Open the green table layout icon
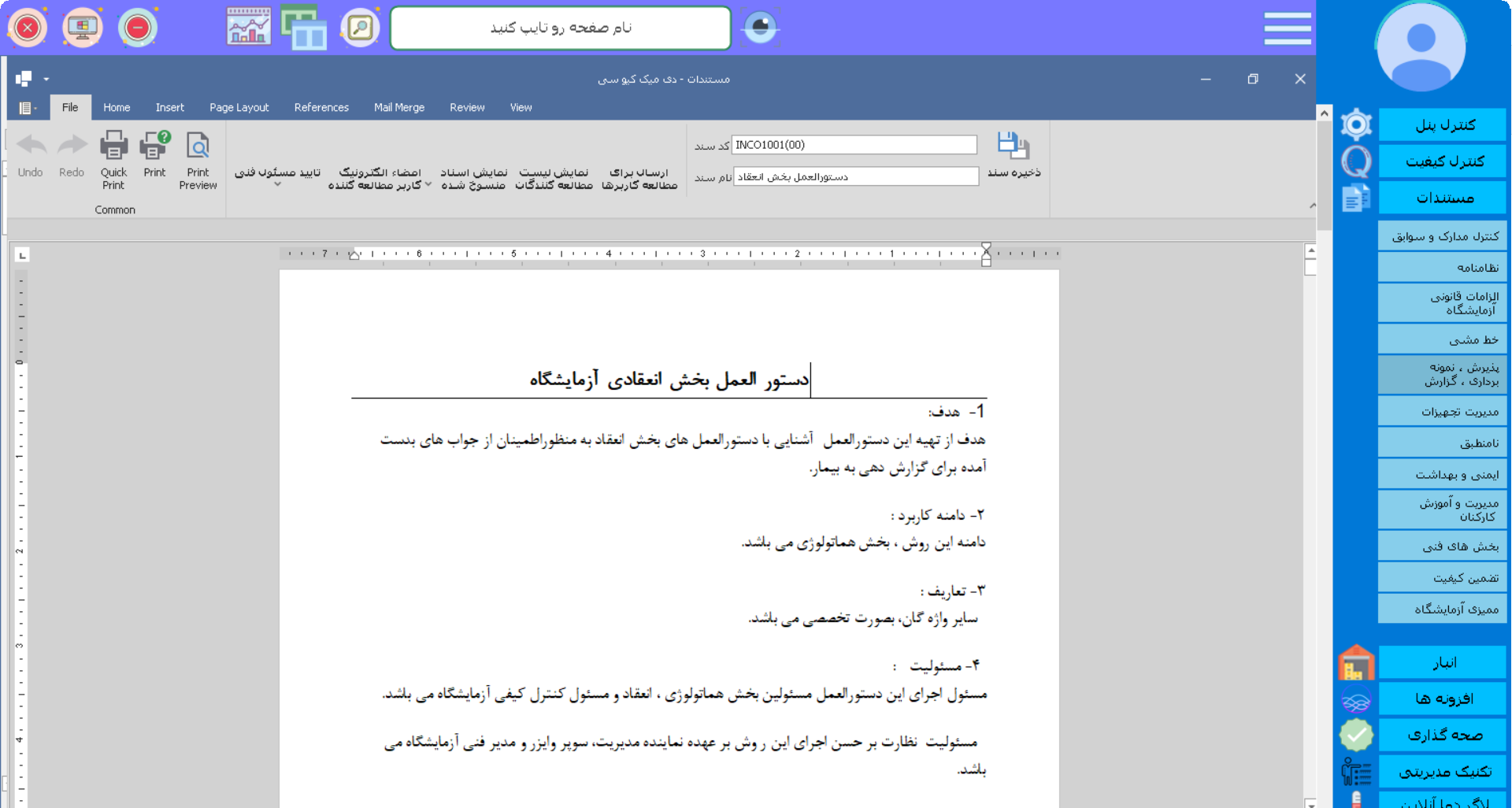This screenshot has height=808, width=1512. coord(304,28)
